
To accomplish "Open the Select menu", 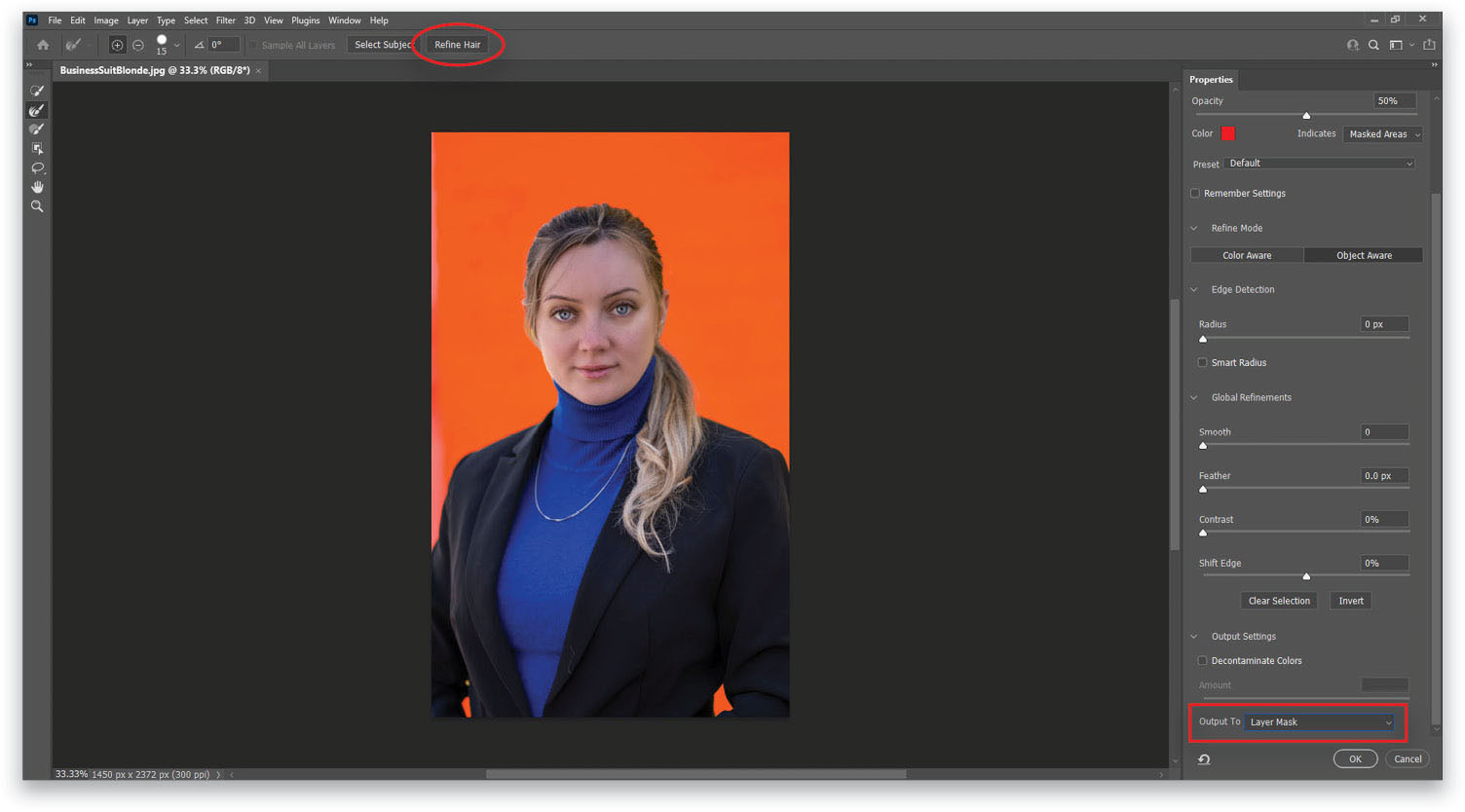I will pos(195,19).
